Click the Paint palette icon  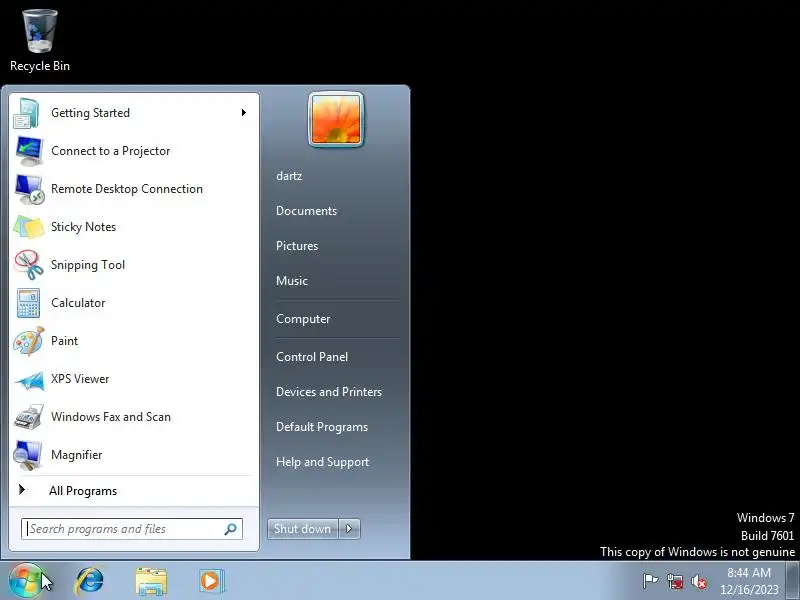pos(29,341)
